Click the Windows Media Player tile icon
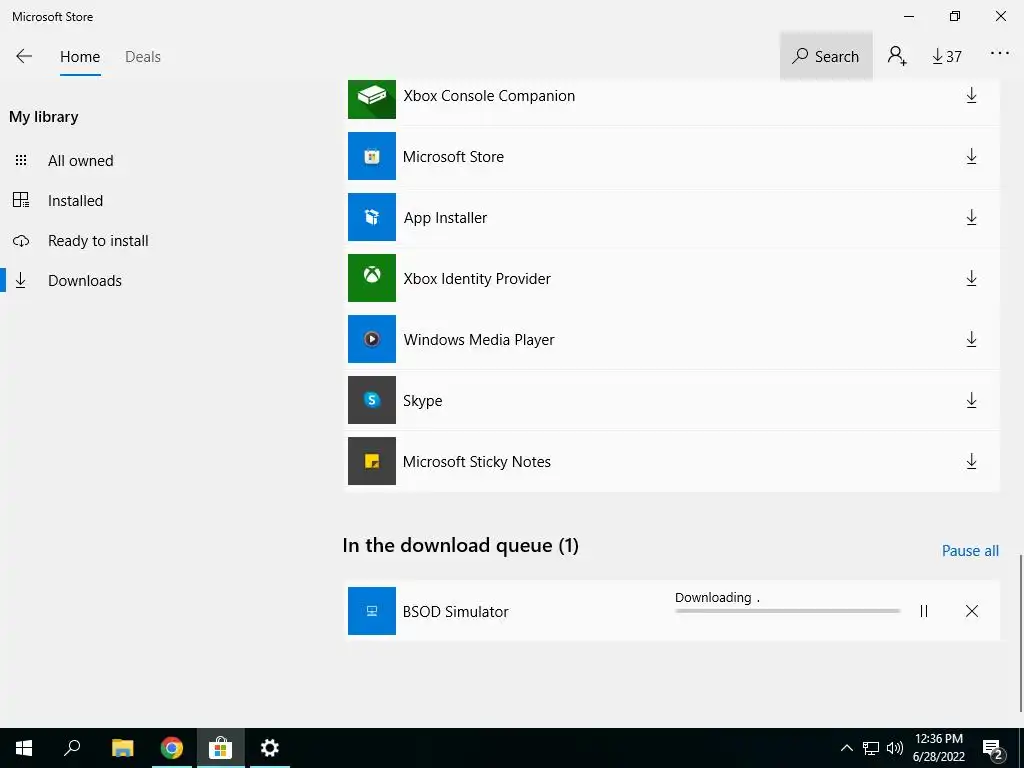Viewport: 1024px width, 768px height. 372,339
